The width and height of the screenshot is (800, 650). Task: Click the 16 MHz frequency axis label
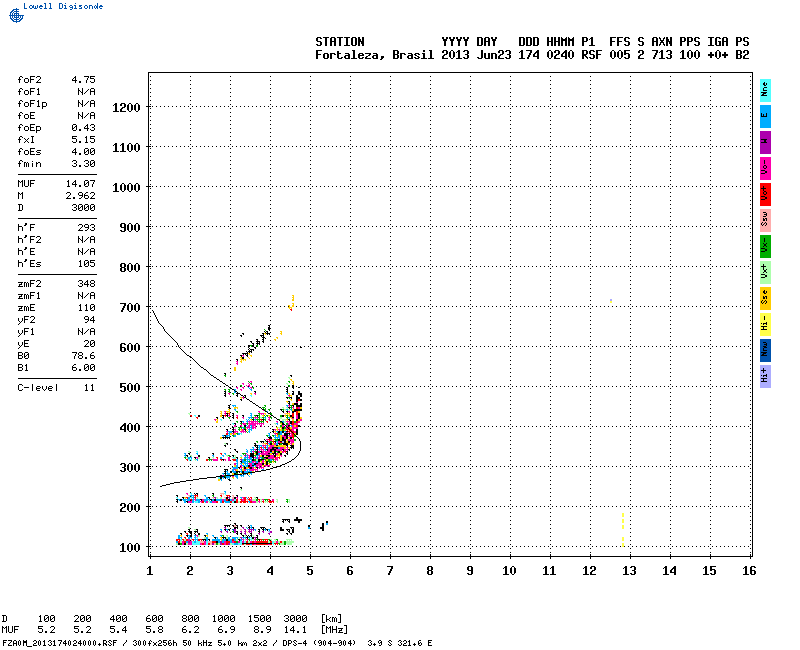[749, 571]
